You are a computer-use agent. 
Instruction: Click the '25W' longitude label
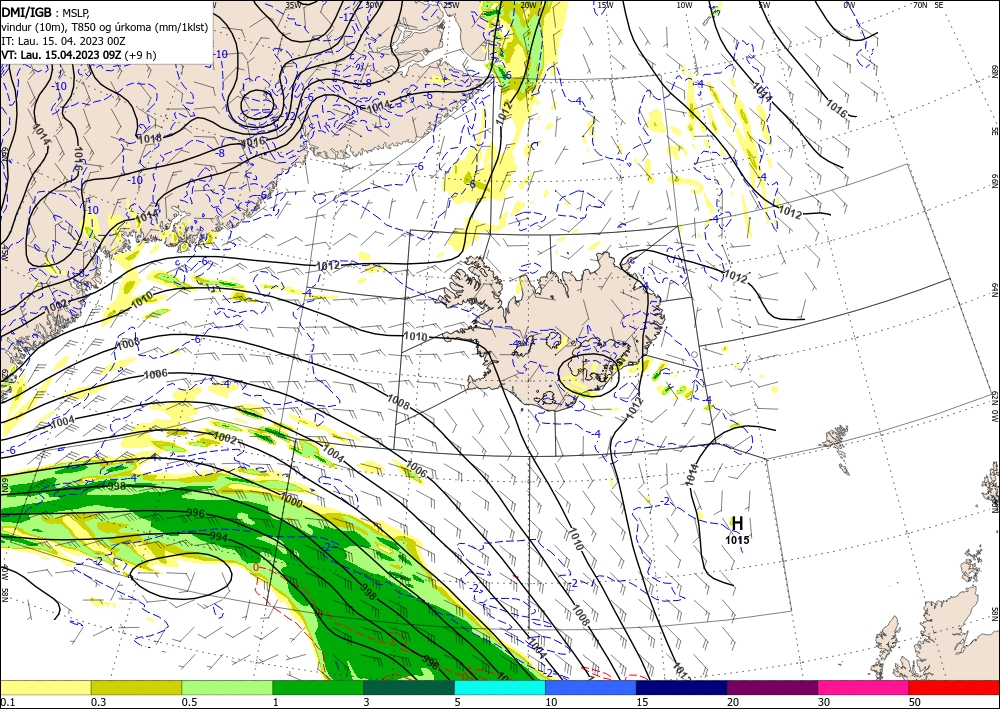click(451, 5)
